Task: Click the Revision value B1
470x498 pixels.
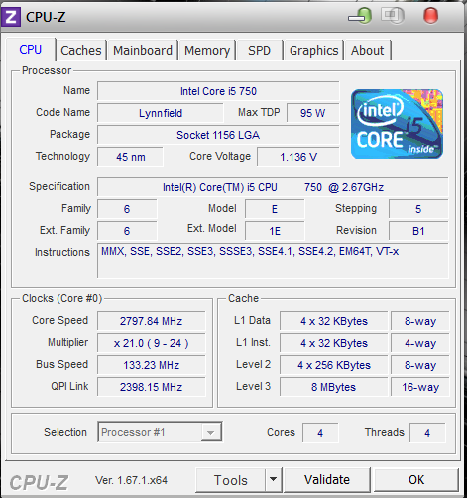Action: 418,231
